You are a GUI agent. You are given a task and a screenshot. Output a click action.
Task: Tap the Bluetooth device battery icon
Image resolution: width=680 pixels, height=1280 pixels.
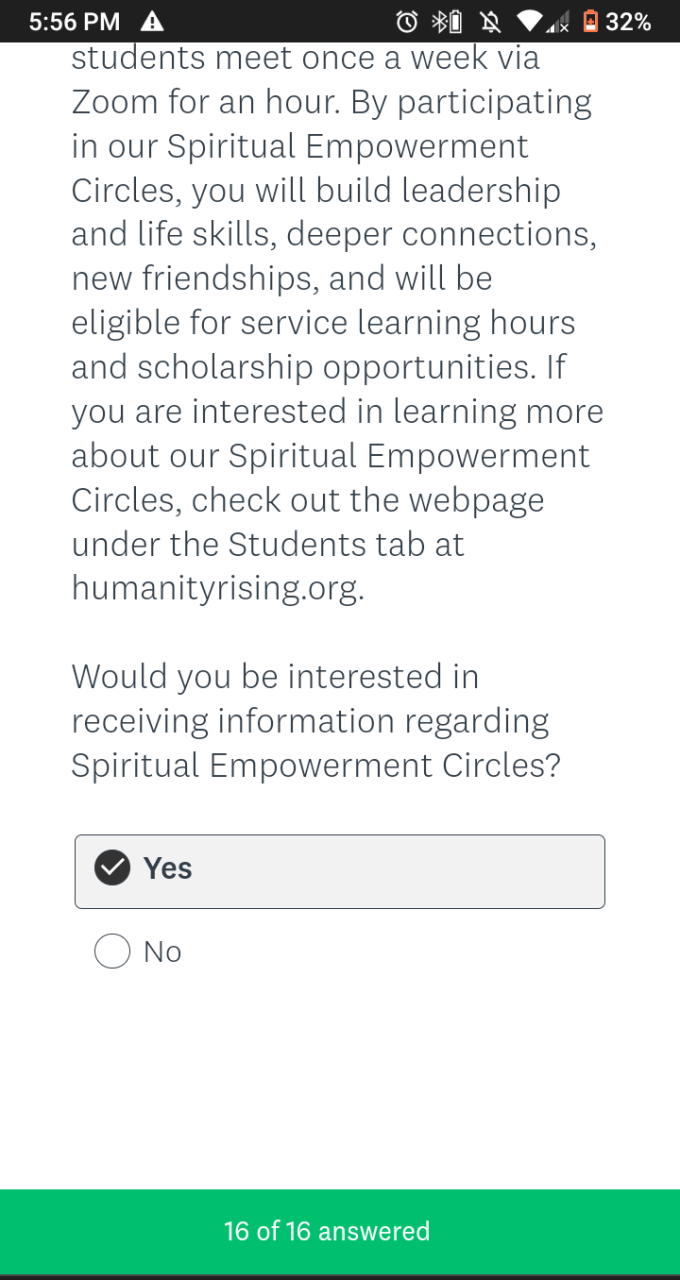tap(456, 21)
